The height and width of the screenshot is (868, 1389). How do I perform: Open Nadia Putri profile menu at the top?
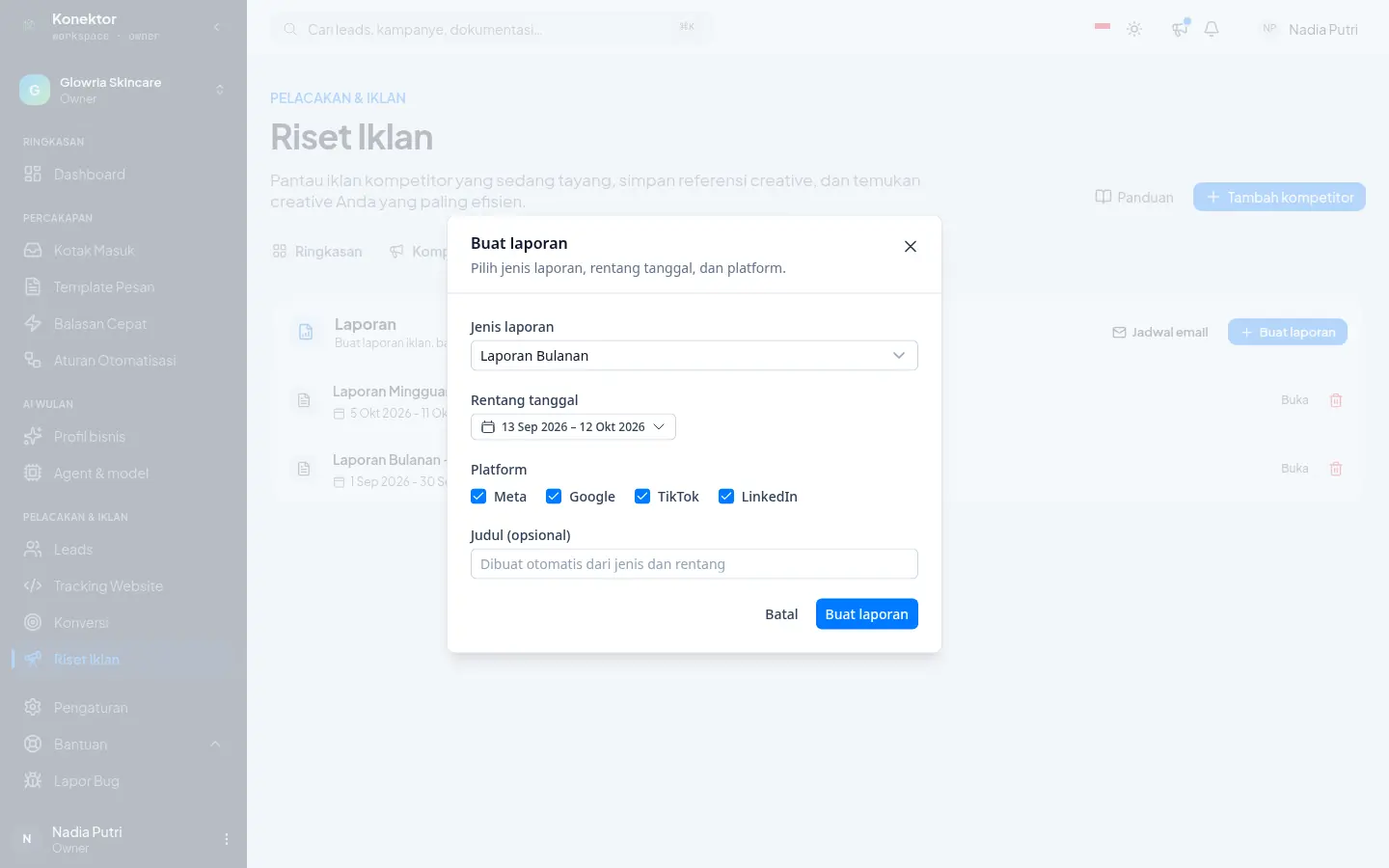(1309, 29)
